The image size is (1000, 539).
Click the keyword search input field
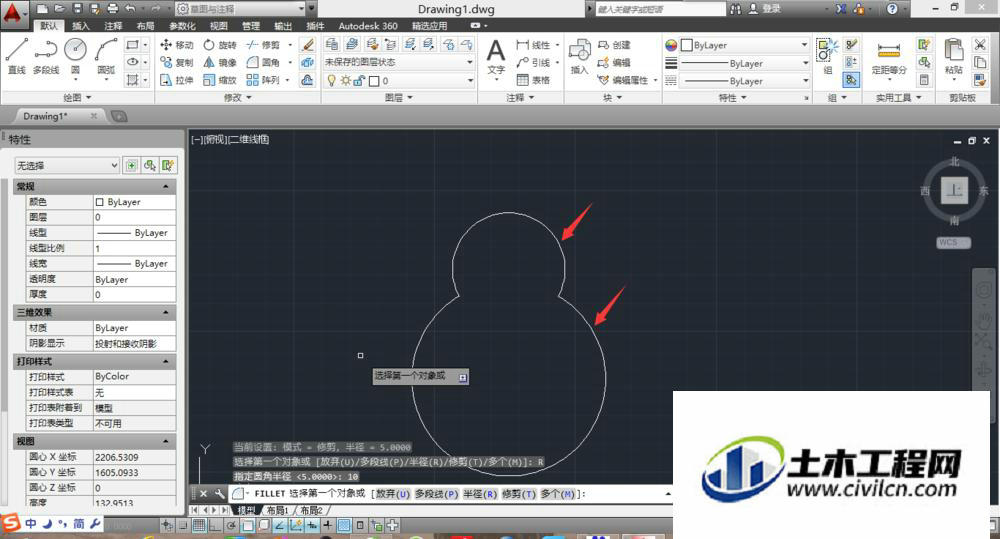point(661,9)
